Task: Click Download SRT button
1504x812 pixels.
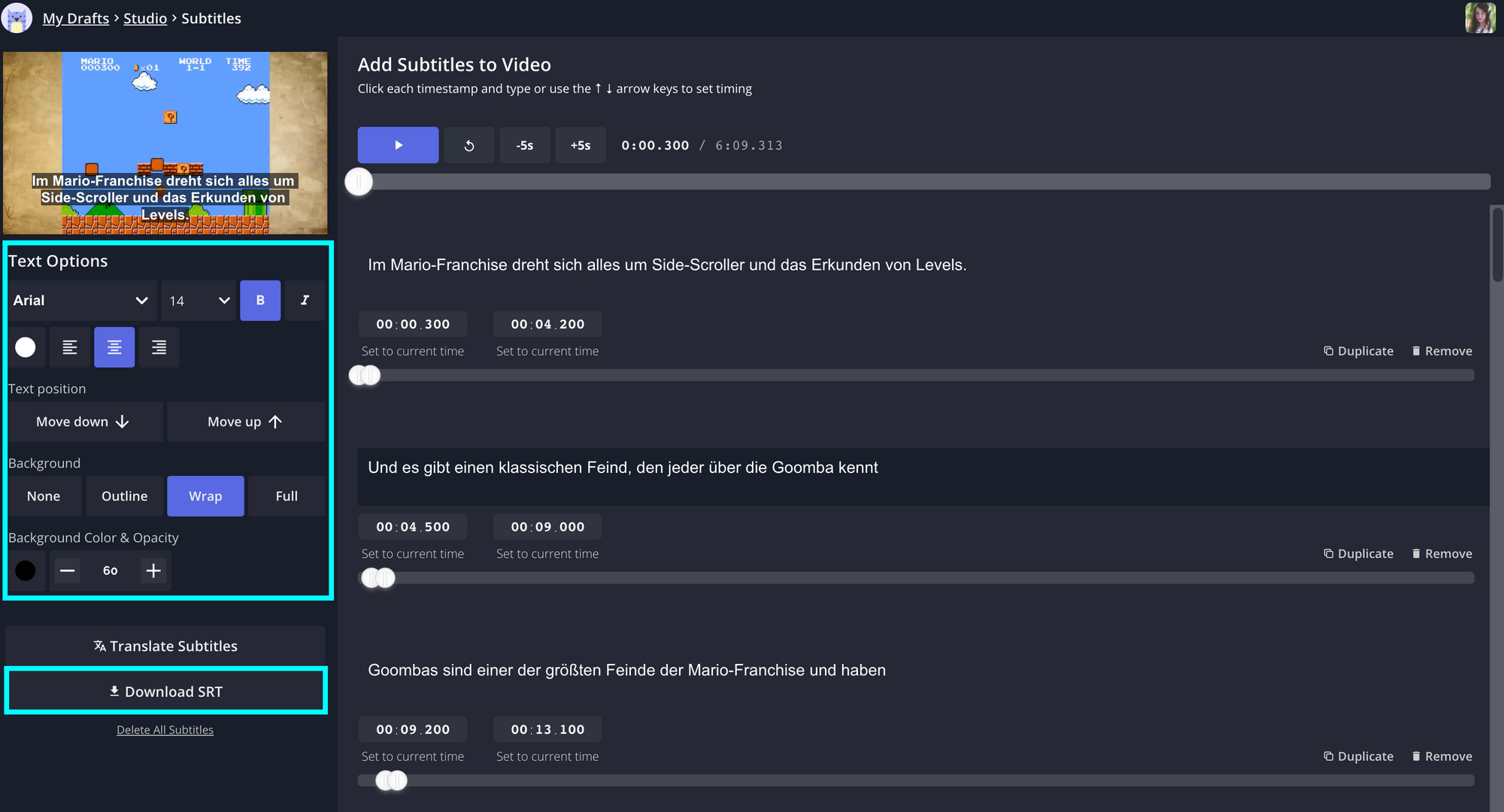Action: [x=165, y=692]
